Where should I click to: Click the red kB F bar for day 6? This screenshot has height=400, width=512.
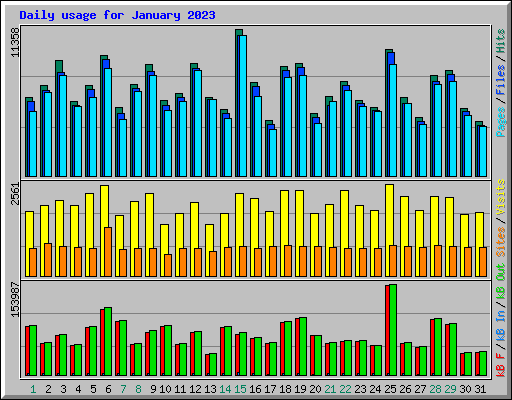102,342
